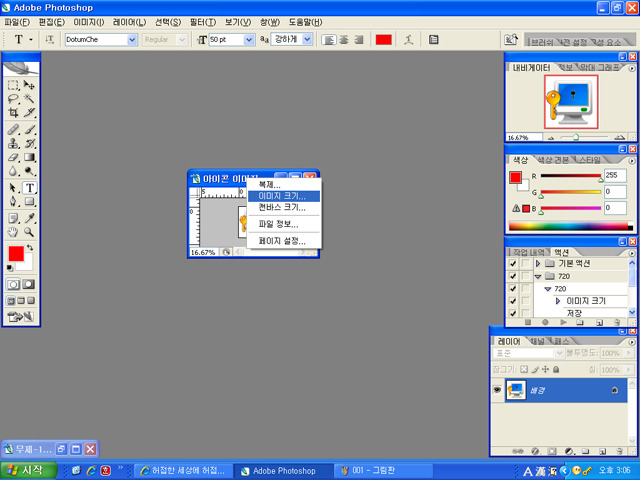Play the selected action
Viewport: 640px width, 480px height.
[x=563, y=322]
